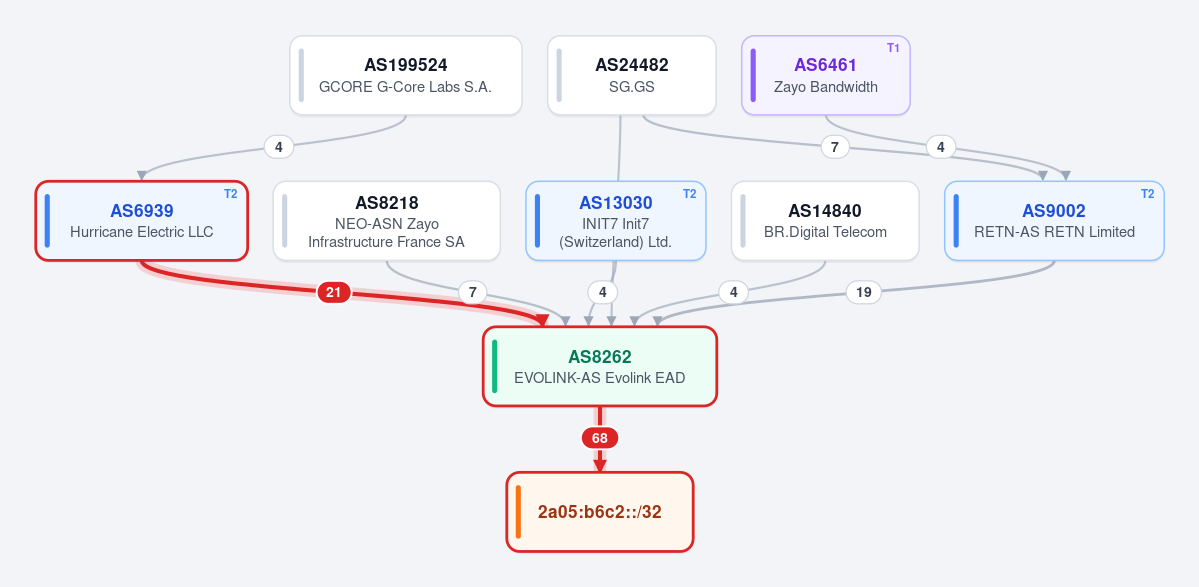Screen dimensions: 1199x587
Task: Open the AS14840 BR.Digital Telecom node
Action: [x=825, y=221]
